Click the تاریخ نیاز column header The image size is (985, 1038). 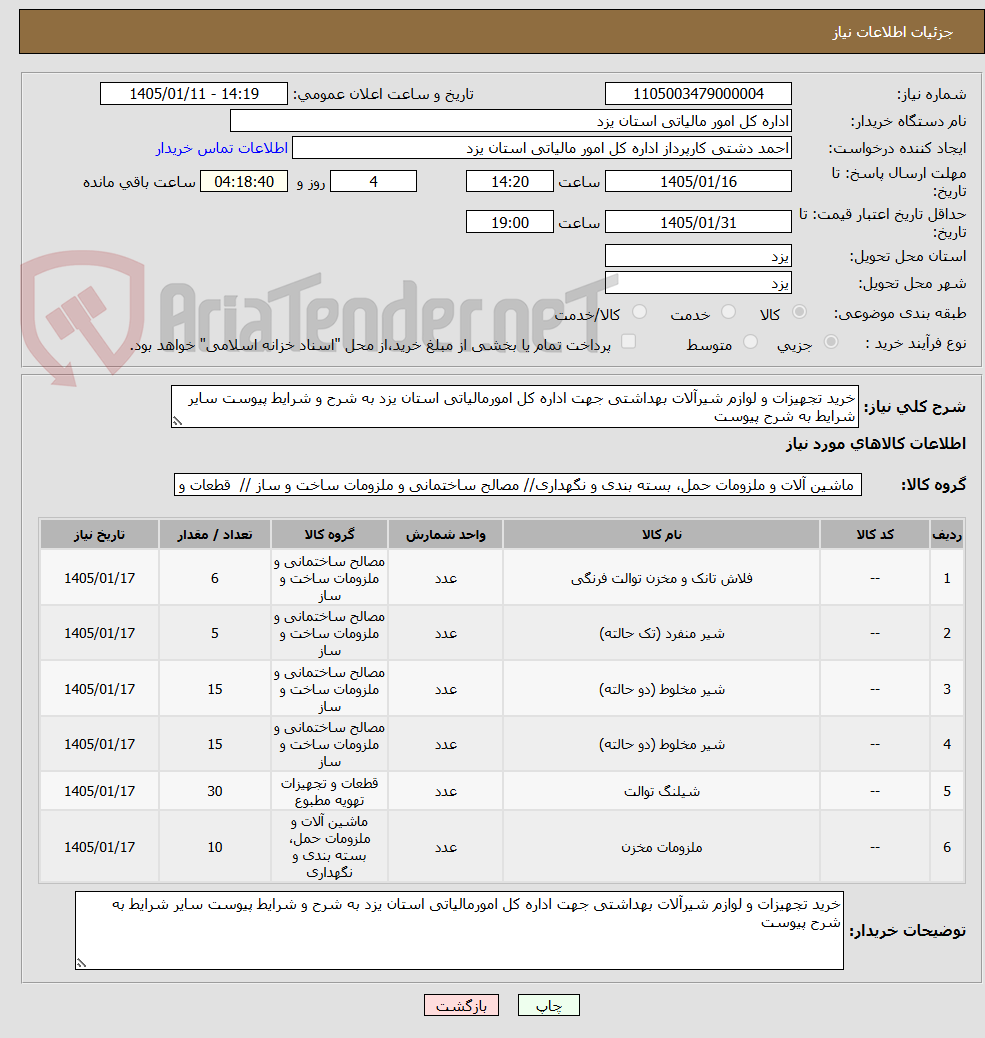99,534
